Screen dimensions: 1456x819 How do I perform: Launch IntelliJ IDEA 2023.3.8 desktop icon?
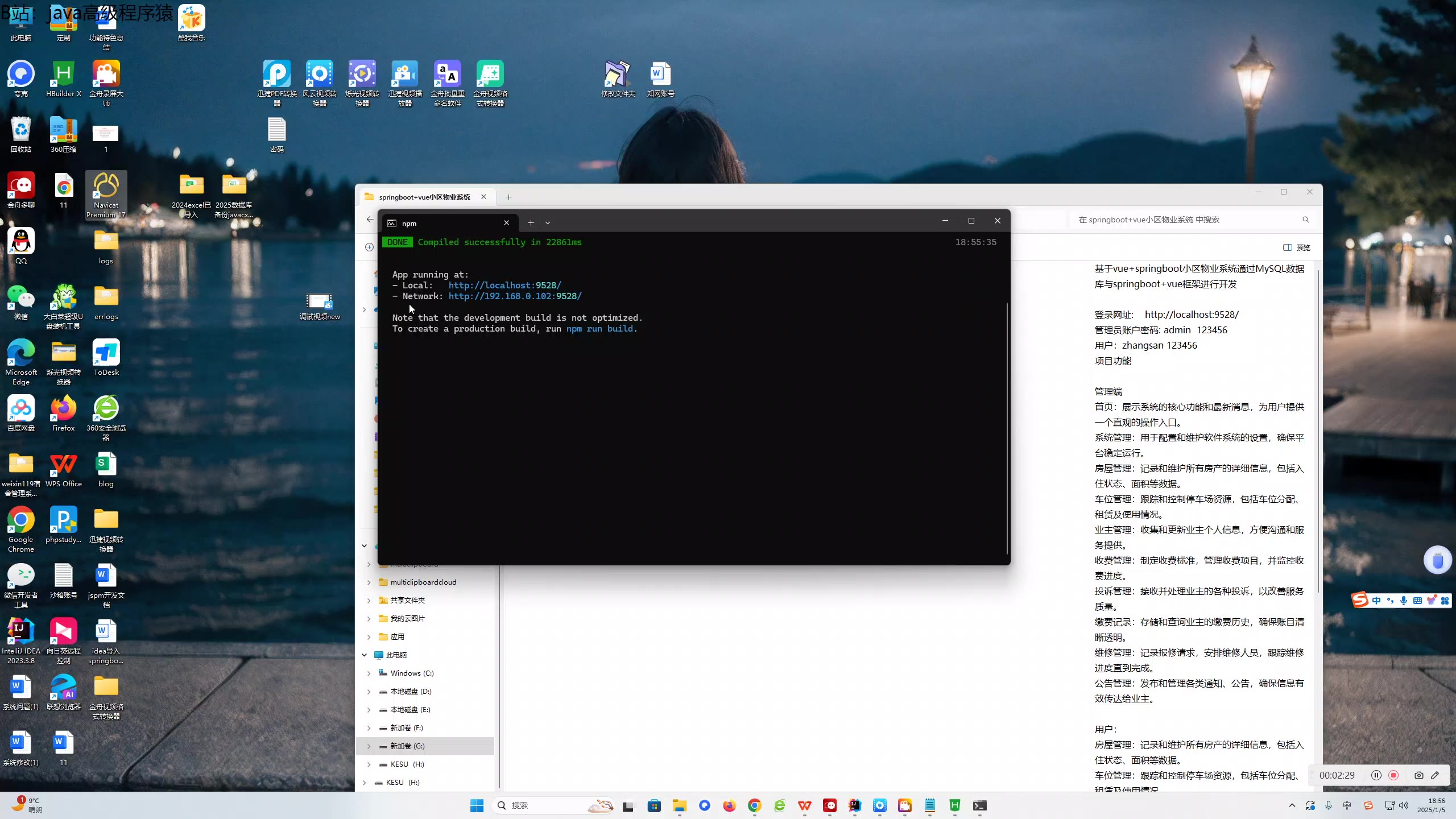[x=21, y=640]
